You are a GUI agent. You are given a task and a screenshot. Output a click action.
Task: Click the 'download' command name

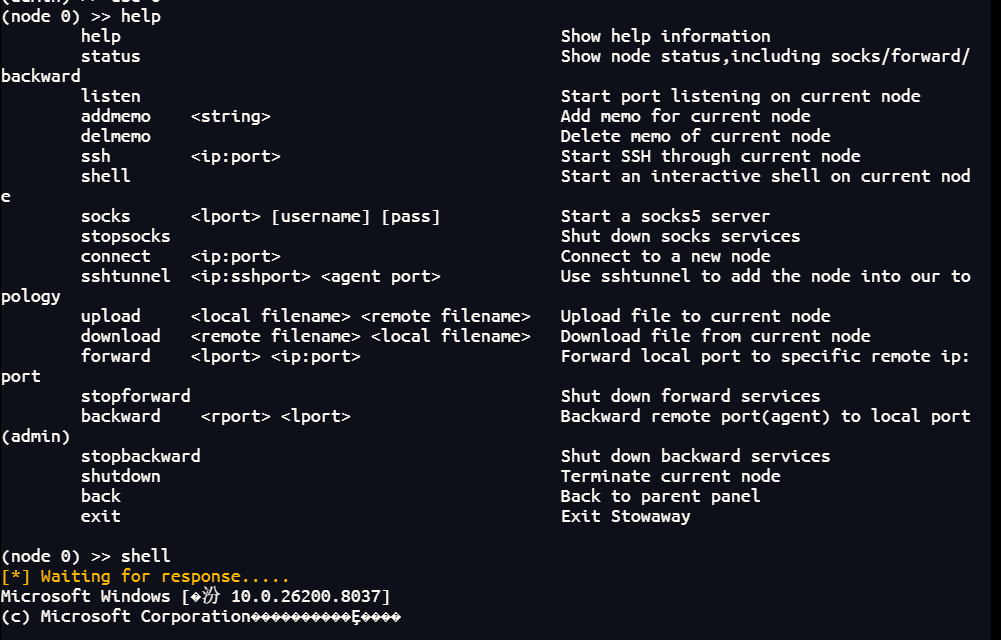(x=120, y=336)
